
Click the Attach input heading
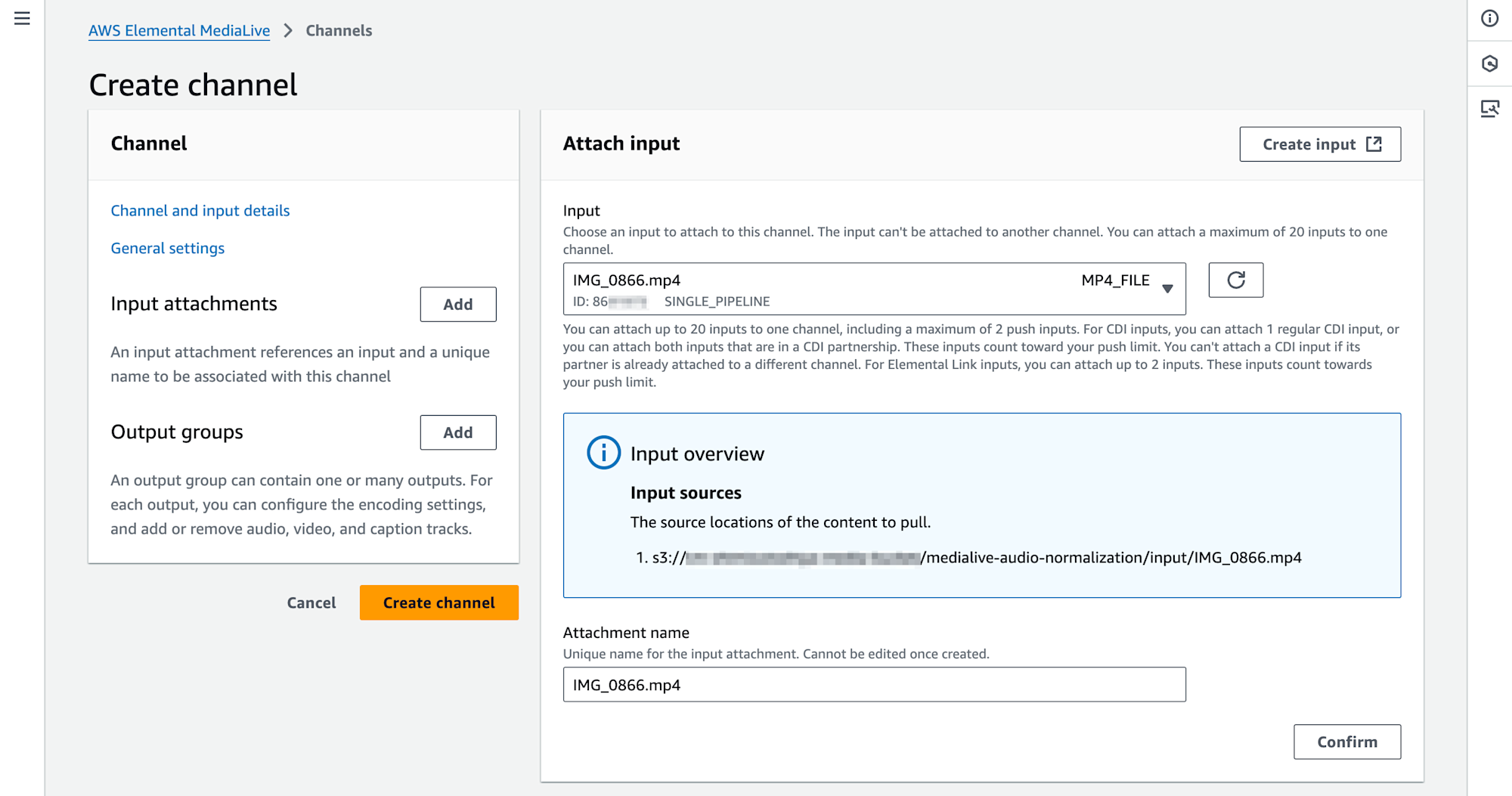tap(621, 144)
